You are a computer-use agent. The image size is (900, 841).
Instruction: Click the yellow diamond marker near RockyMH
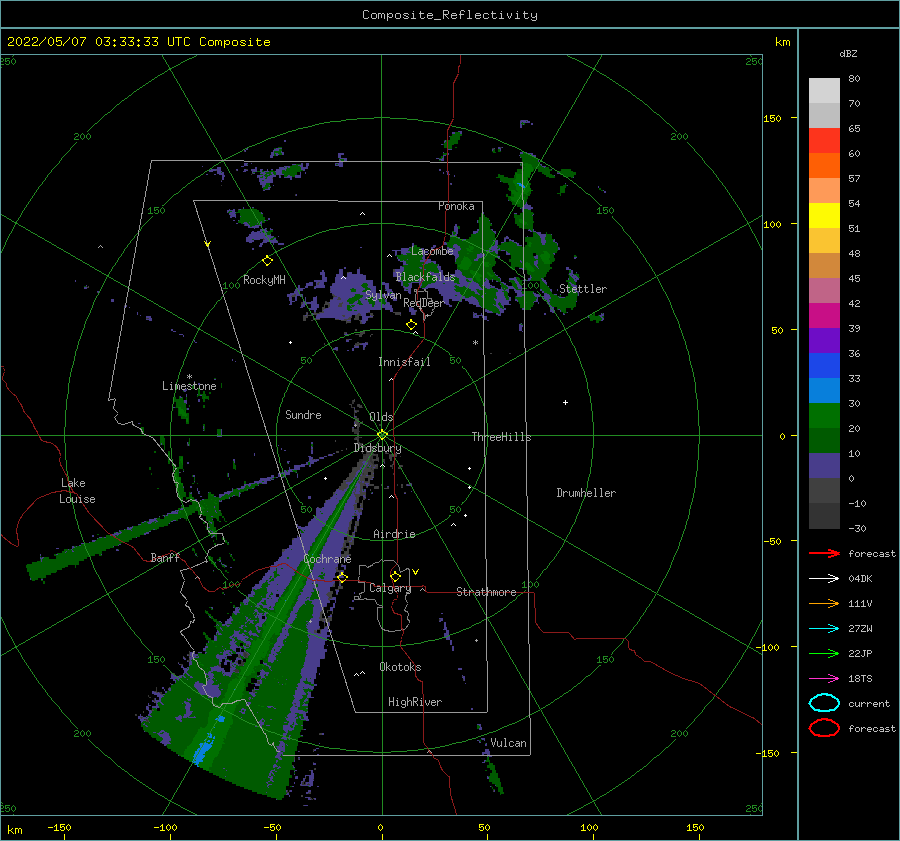tap(267, 261)
